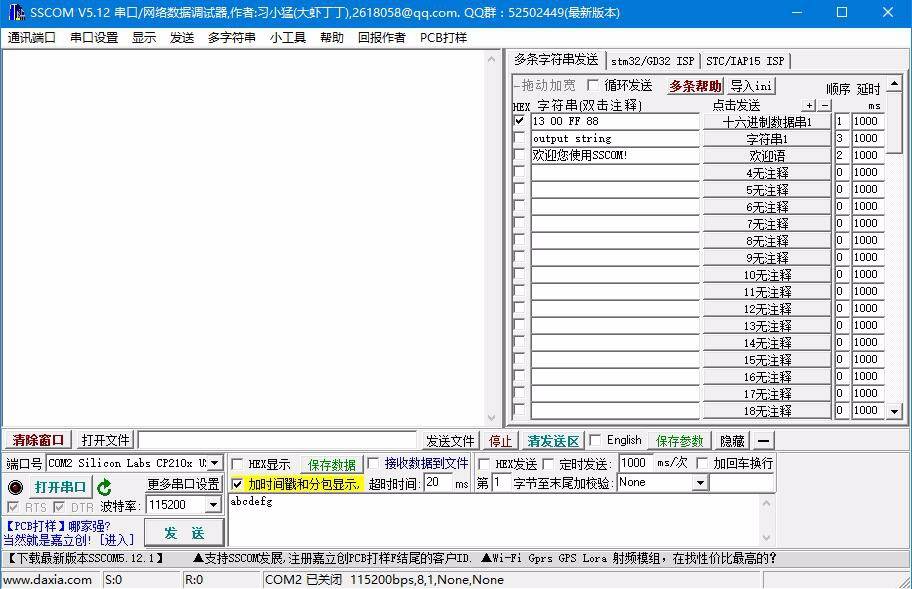Click the plus button to add rows
The width and height of the screenshot is (912, 589).
[x=809, y=105]
